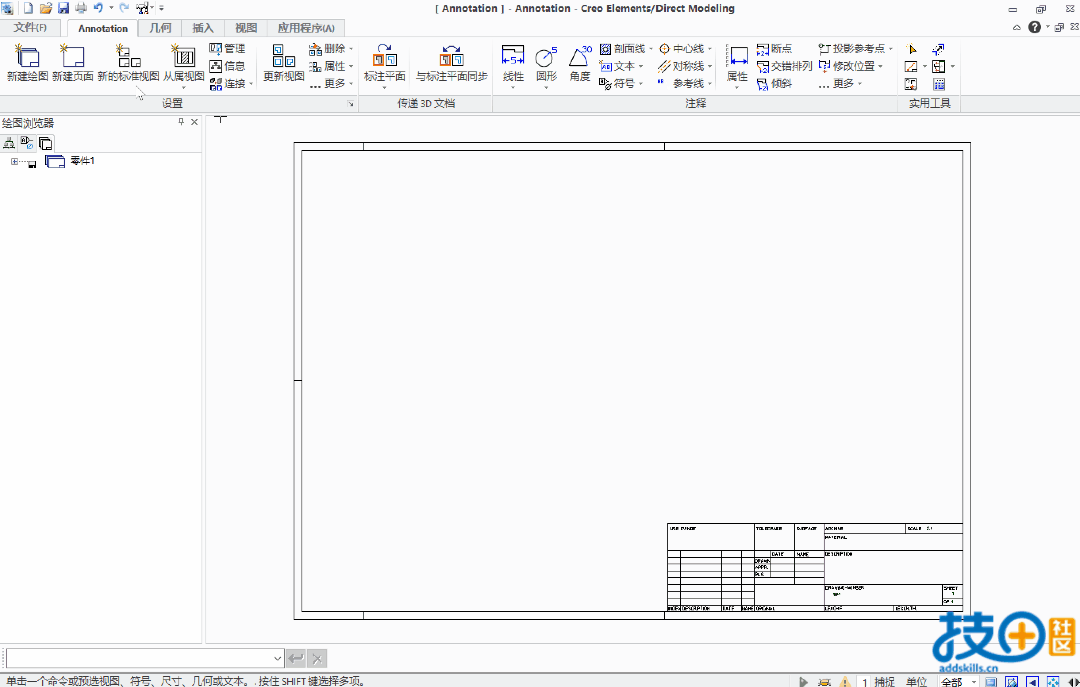Open the 全部 filter combo box in status bar
The width and height of the screenshot is (1080, 687).
(958, 681)
